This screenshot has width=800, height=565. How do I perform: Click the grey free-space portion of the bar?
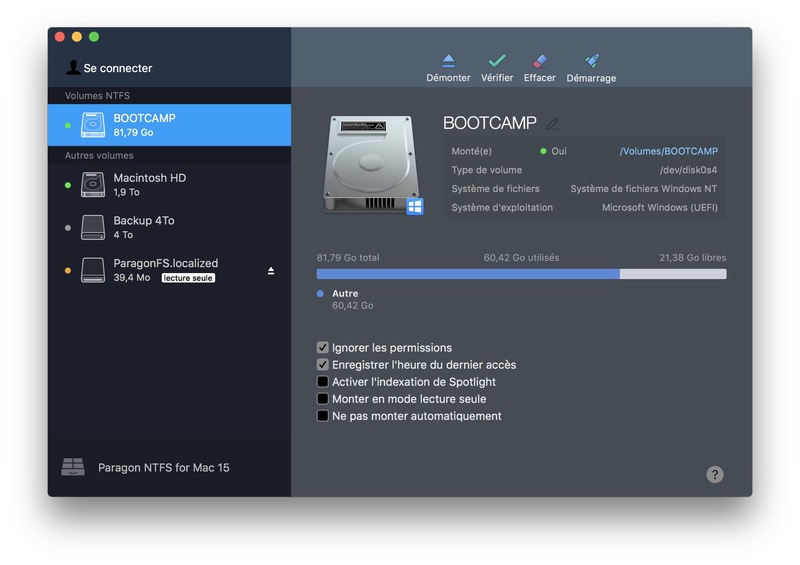[x=673, y=274]
